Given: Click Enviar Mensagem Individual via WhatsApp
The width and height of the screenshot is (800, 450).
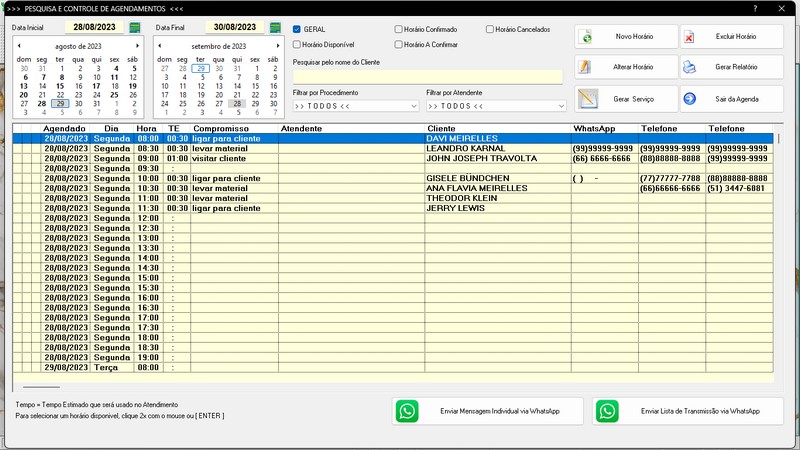Looking at the screenshot, I should pos(488,411).
